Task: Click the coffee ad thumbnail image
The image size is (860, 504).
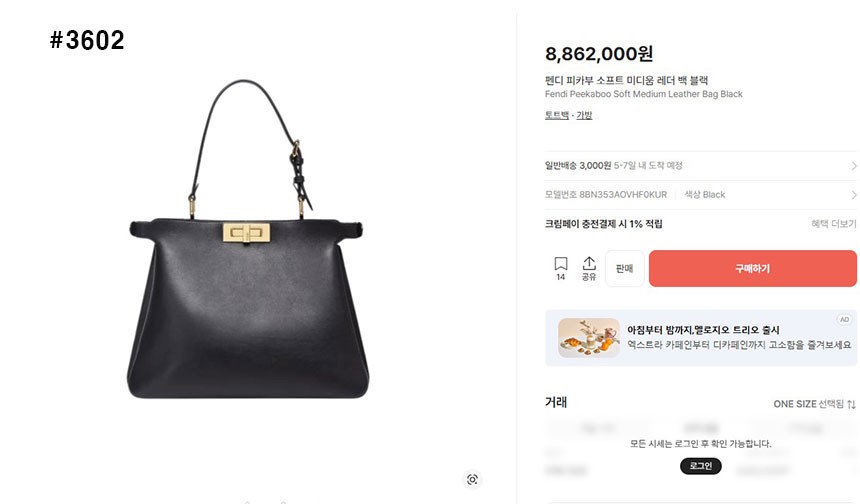Action: point(589,338)
